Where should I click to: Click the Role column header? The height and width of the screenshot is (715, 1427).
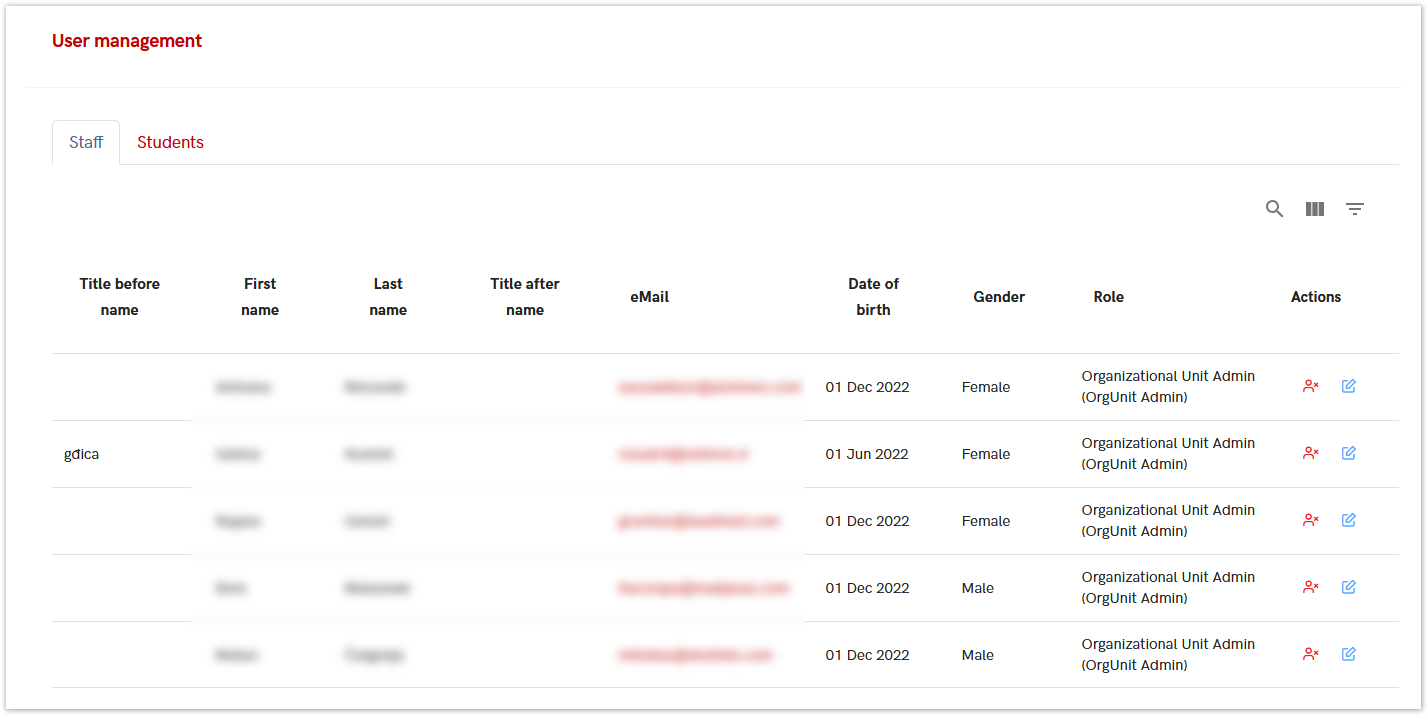tap(1108, 297)
